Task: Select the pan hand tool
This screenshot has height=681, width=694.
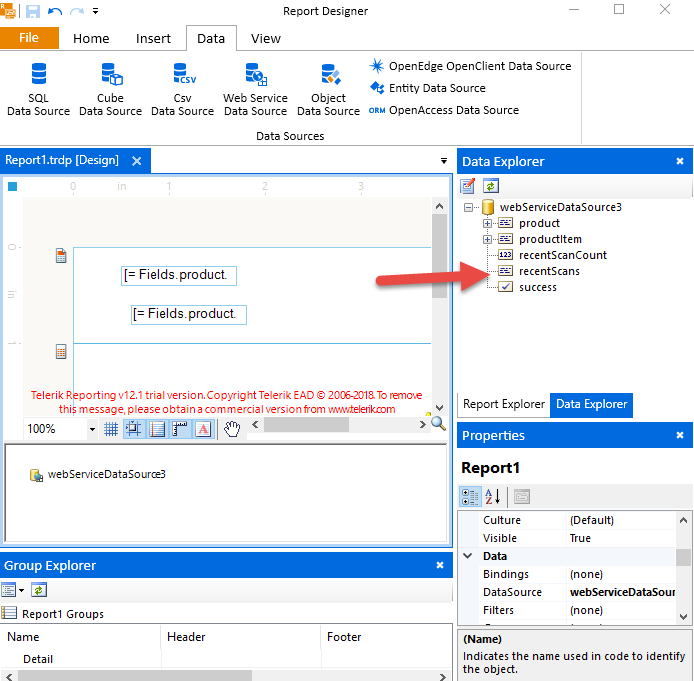Action: pyautogui.click(x=232, y=429)
